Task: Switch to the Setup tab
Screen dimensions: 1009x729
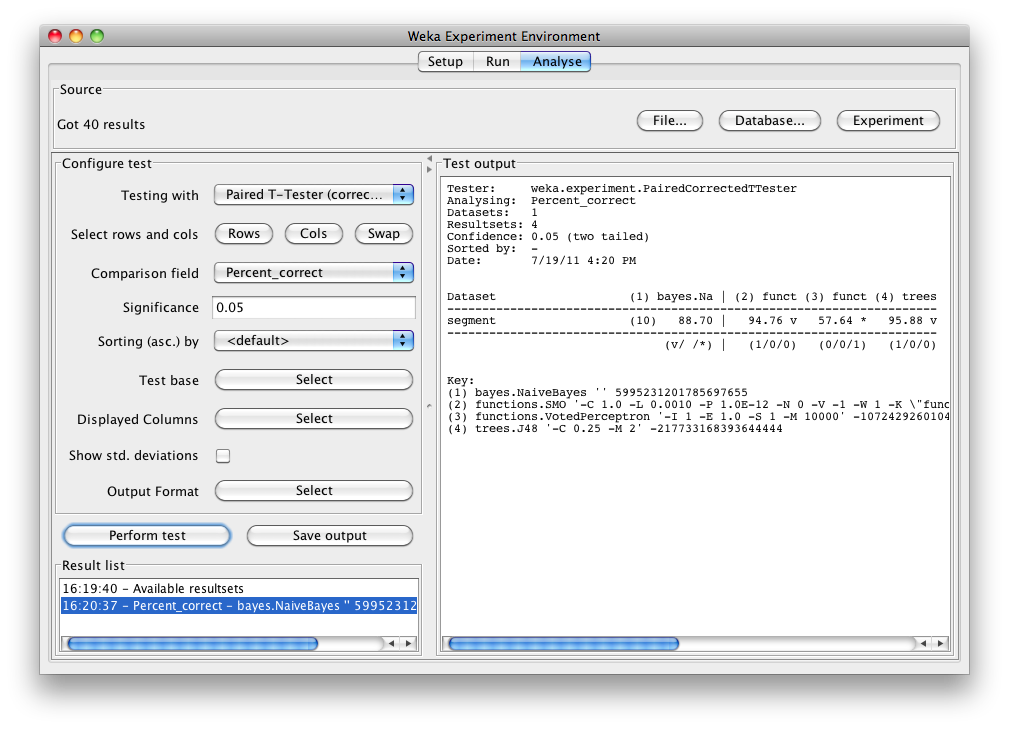Action: click(x=445, y=62)
